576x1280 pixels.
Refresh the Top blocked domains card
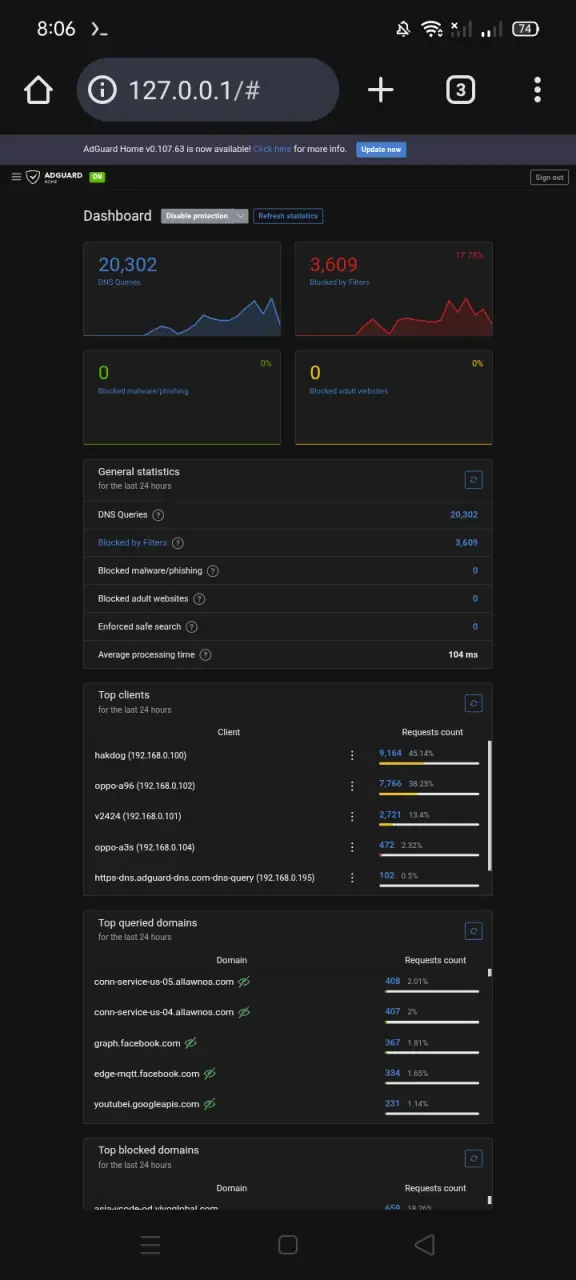(x=474, y=1158)
